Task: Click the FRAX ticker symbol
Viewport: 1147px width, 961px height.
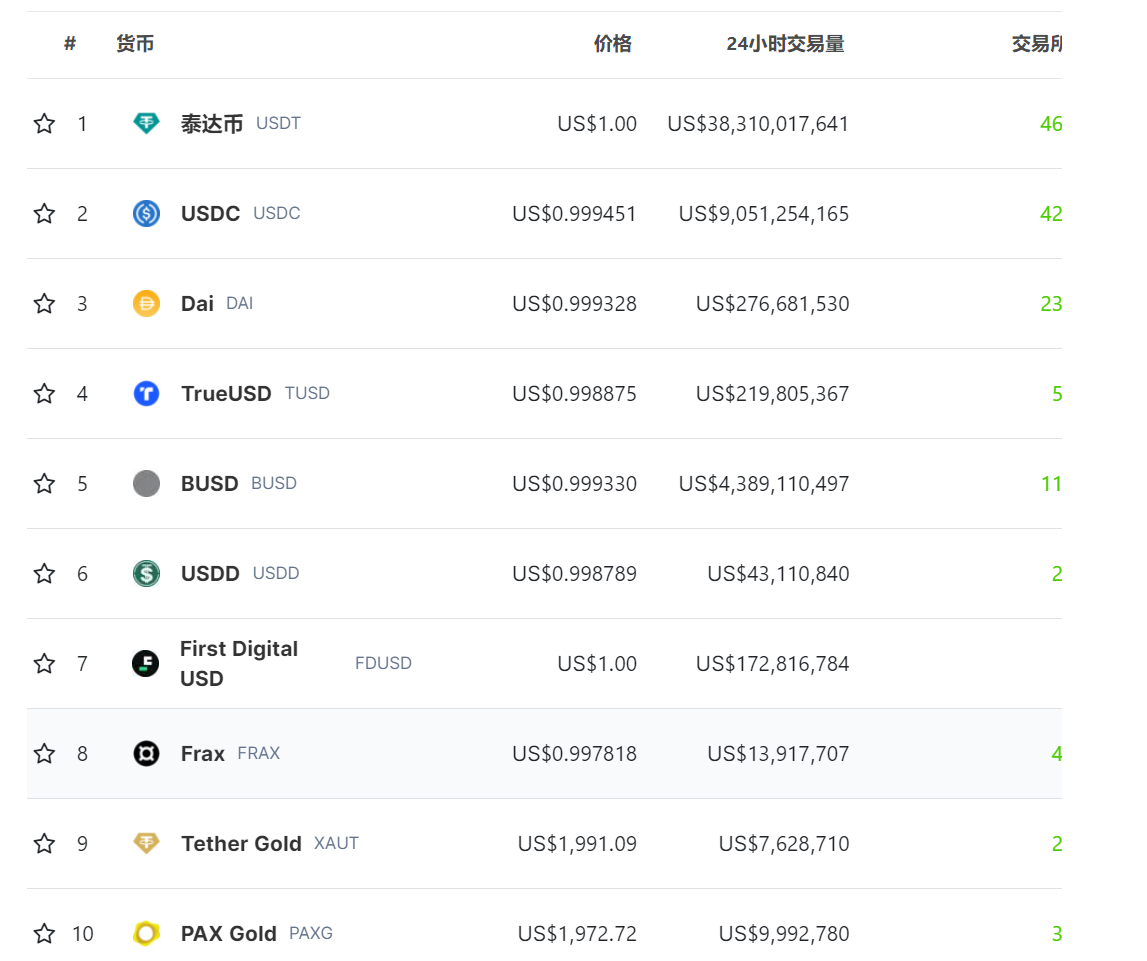Action: (x=259, y=753)
